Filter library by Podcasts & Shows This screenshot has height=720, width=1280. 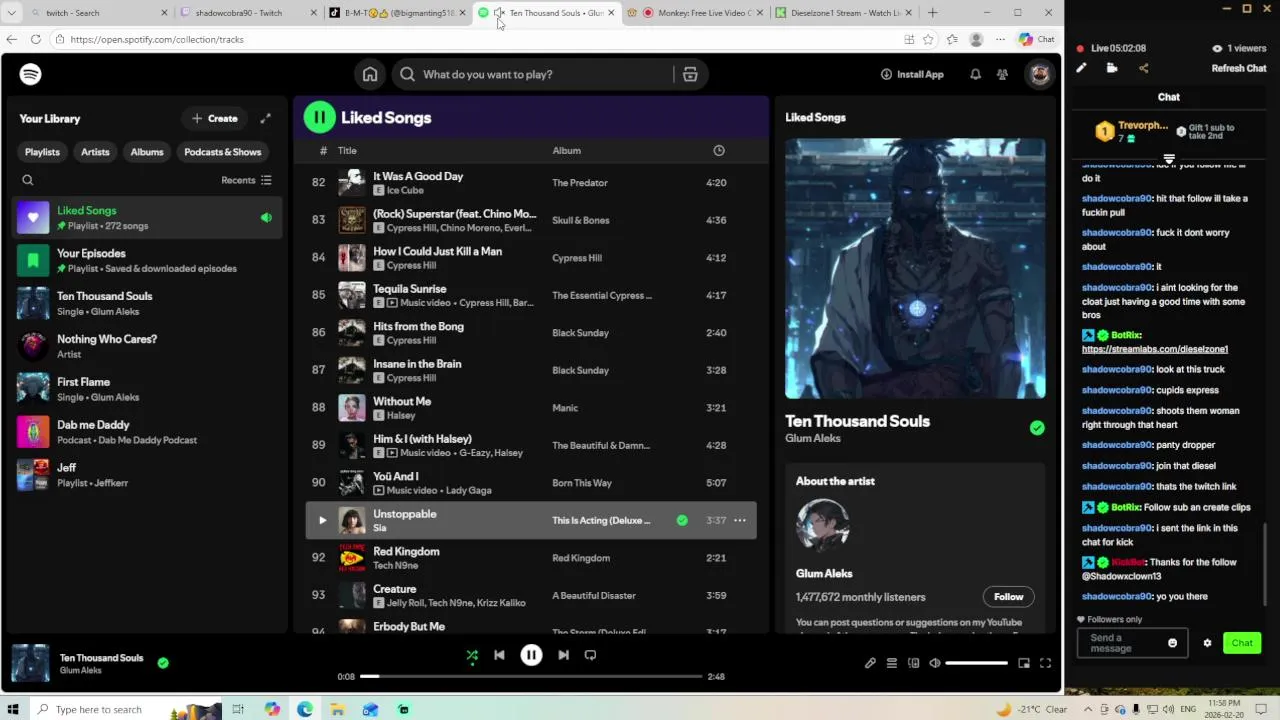(222, 152)
